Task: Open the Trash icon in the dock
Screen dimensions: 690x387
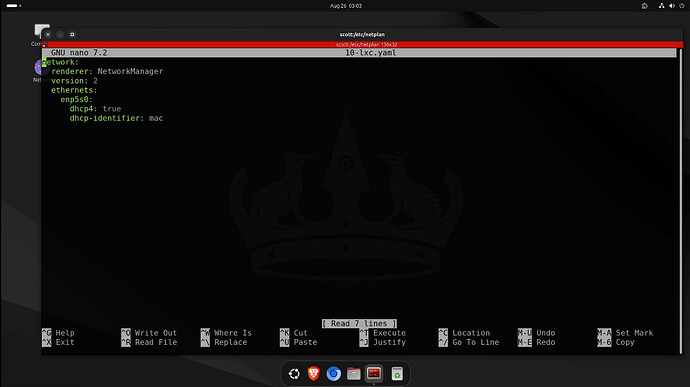Action: (397, 374)
